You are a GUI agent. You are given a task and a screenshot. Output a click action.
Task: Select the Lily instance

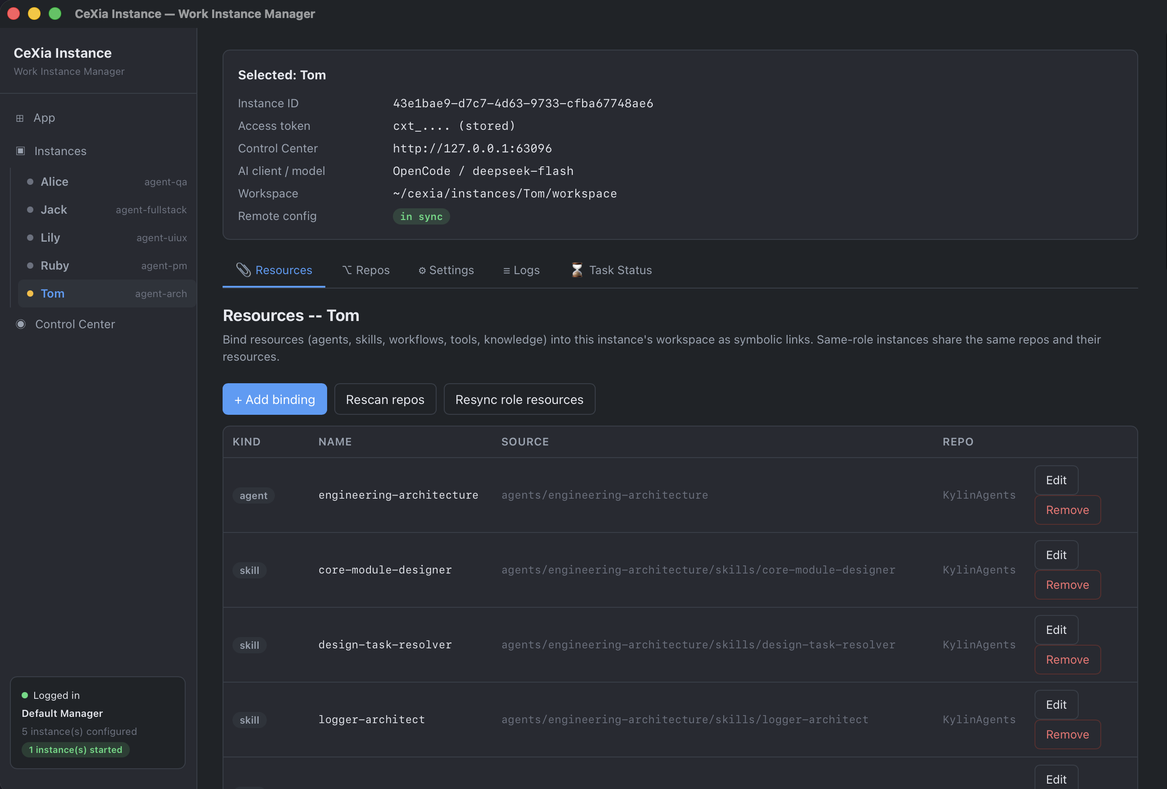tap(106, 238)
